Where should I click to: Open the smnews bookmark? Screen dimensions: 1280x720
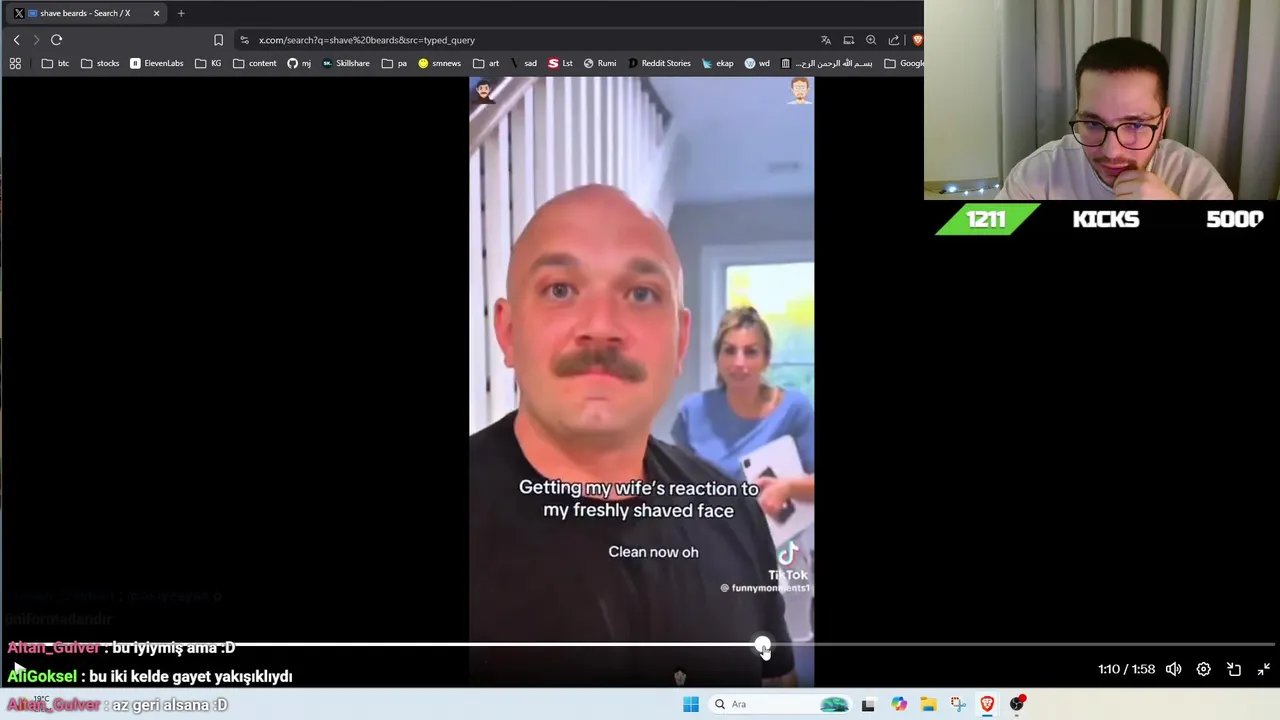439,63
